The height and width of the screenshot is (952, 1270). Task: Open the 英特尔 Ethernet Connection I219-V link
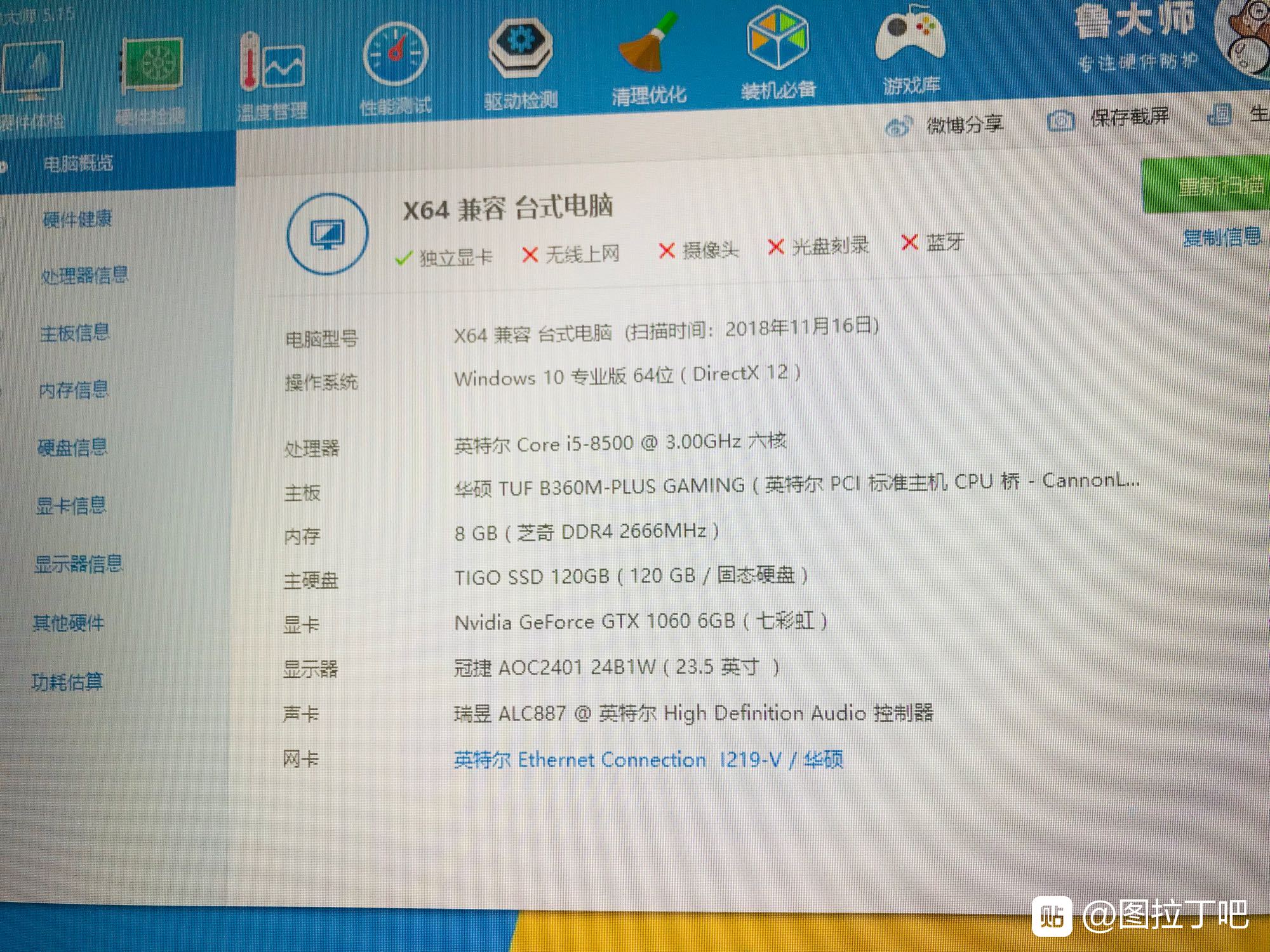pos(648,760)
